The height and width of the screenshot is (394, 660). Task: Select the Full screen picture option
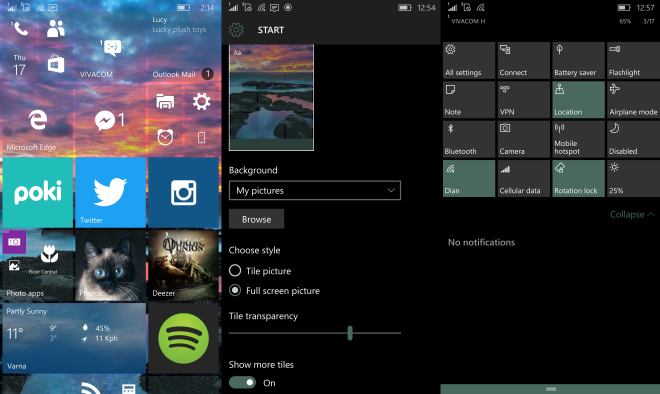point(235,290)
